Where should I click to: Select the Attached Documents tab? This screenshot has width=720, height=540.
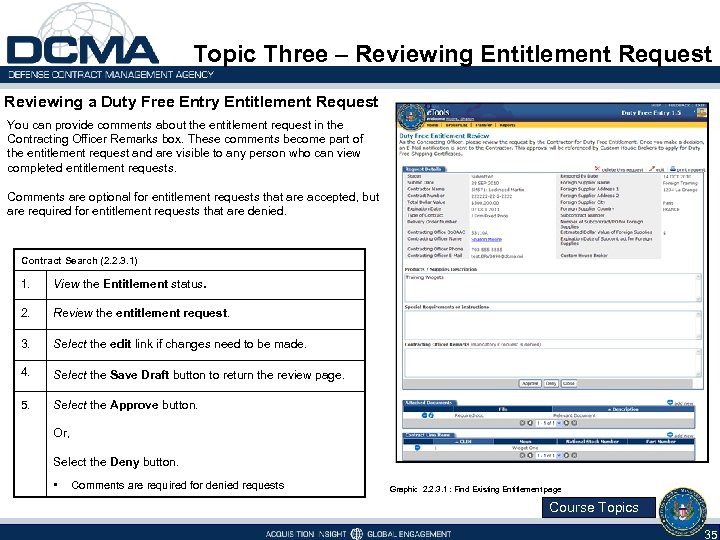[430, 403]
